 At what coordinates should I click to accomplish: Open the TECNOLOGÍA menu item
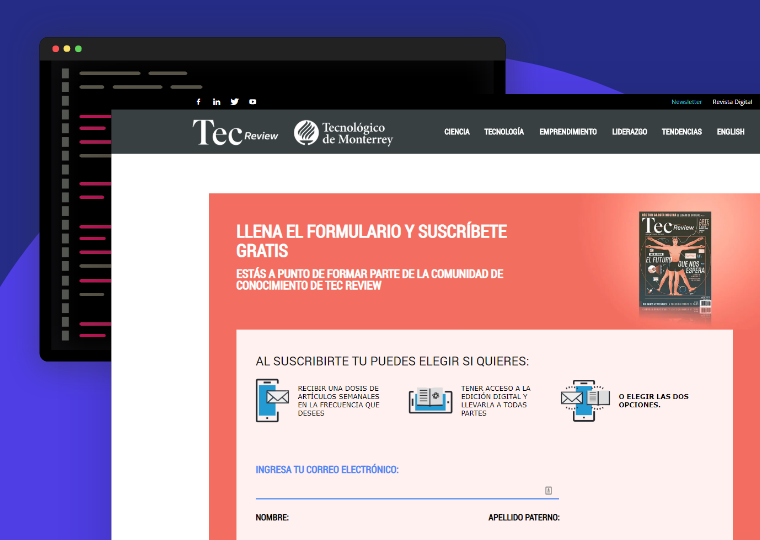504,132
